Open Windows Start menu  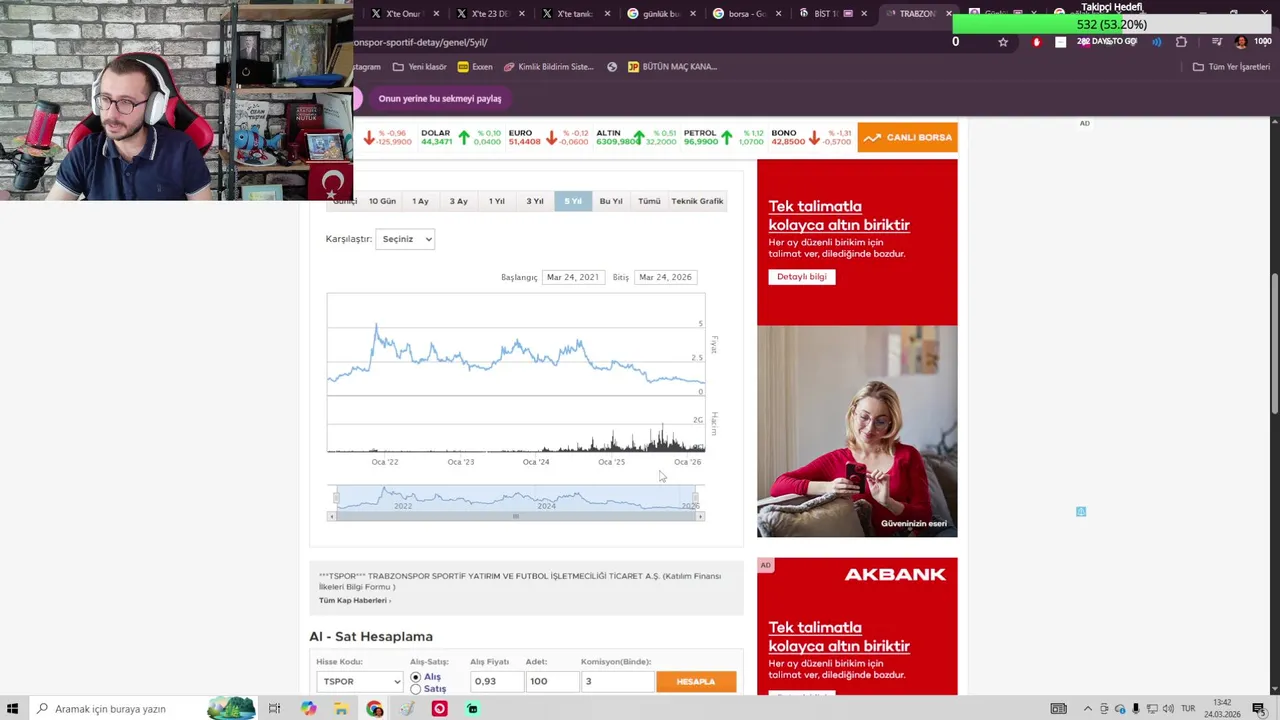pyautogui.click(x=13, y=709)
